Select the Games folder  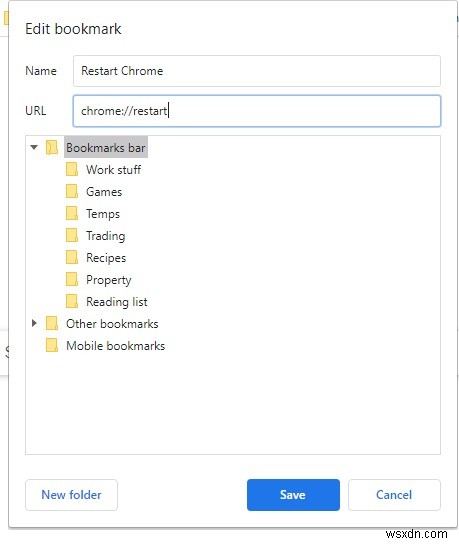(x=104, y=192)
